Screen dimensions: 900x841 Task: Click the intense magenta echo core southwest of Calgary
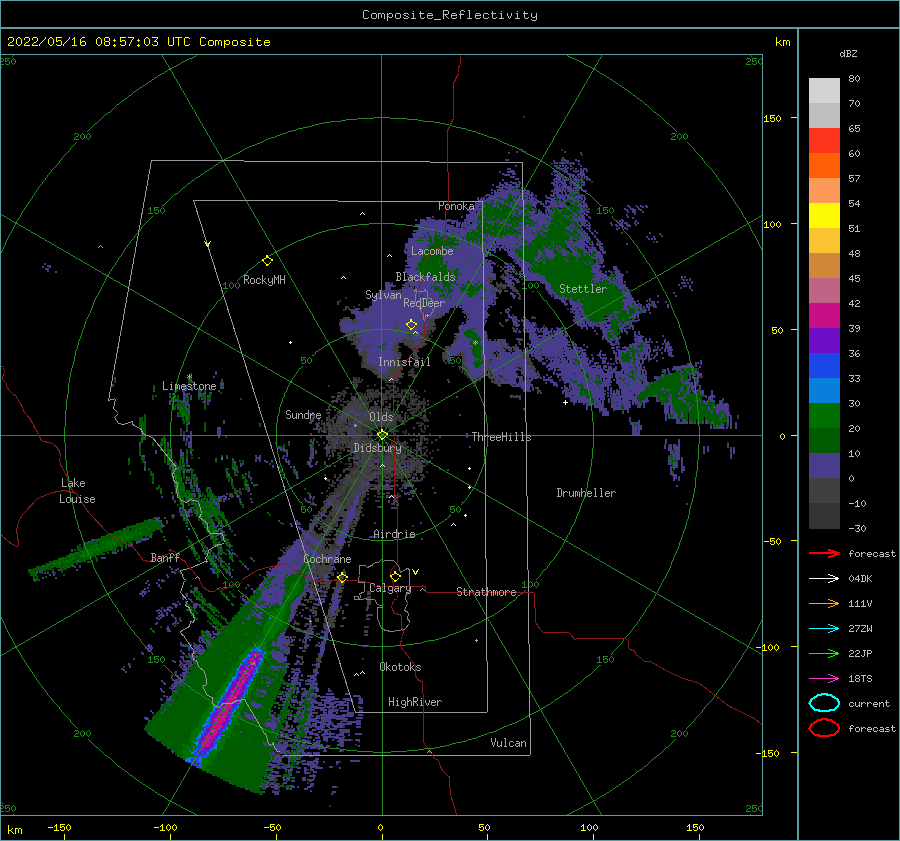[x=230, y=706]
